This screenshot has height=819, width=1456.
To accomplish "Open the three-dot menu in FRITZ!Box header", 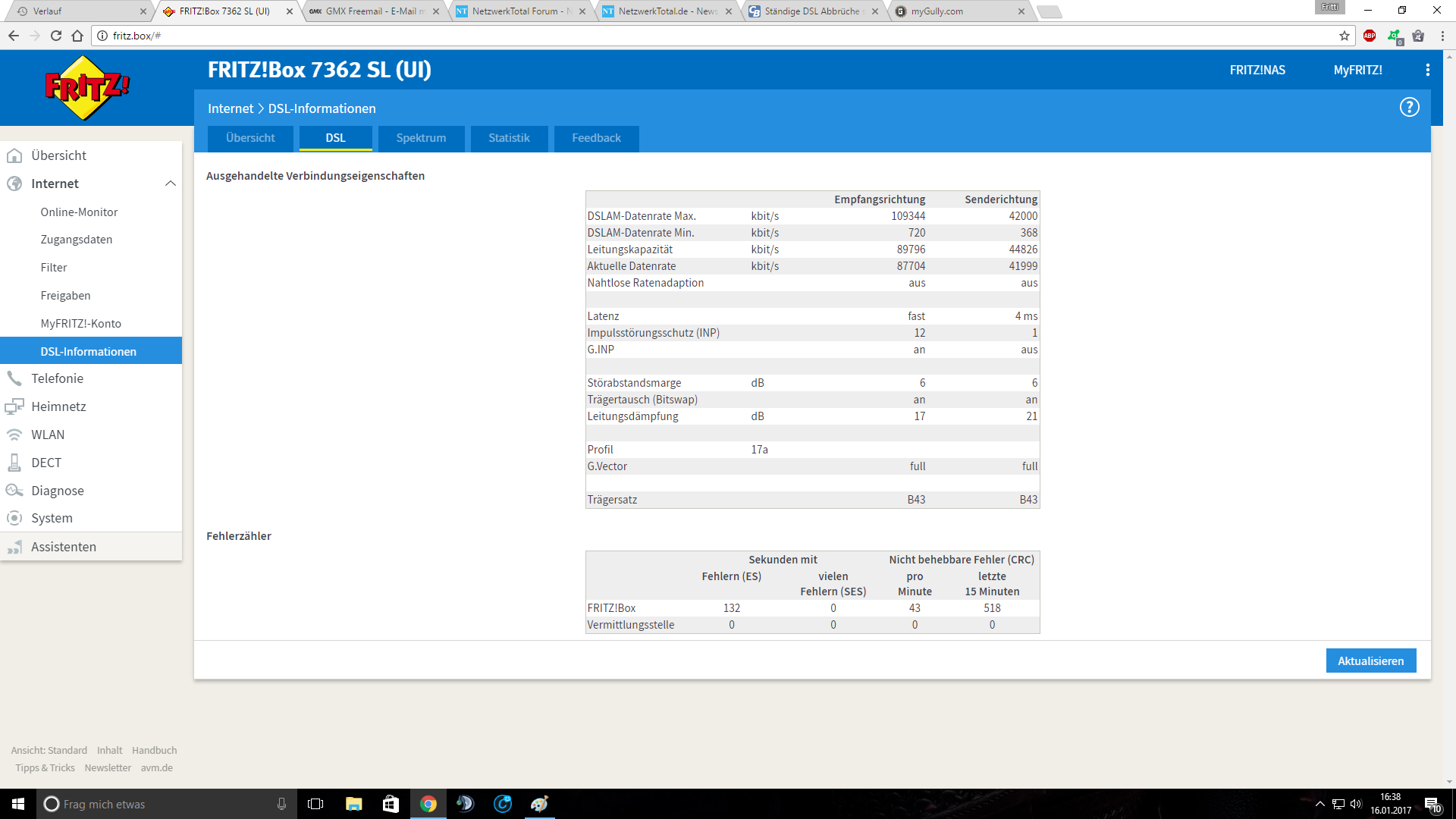I will 1427,70.
